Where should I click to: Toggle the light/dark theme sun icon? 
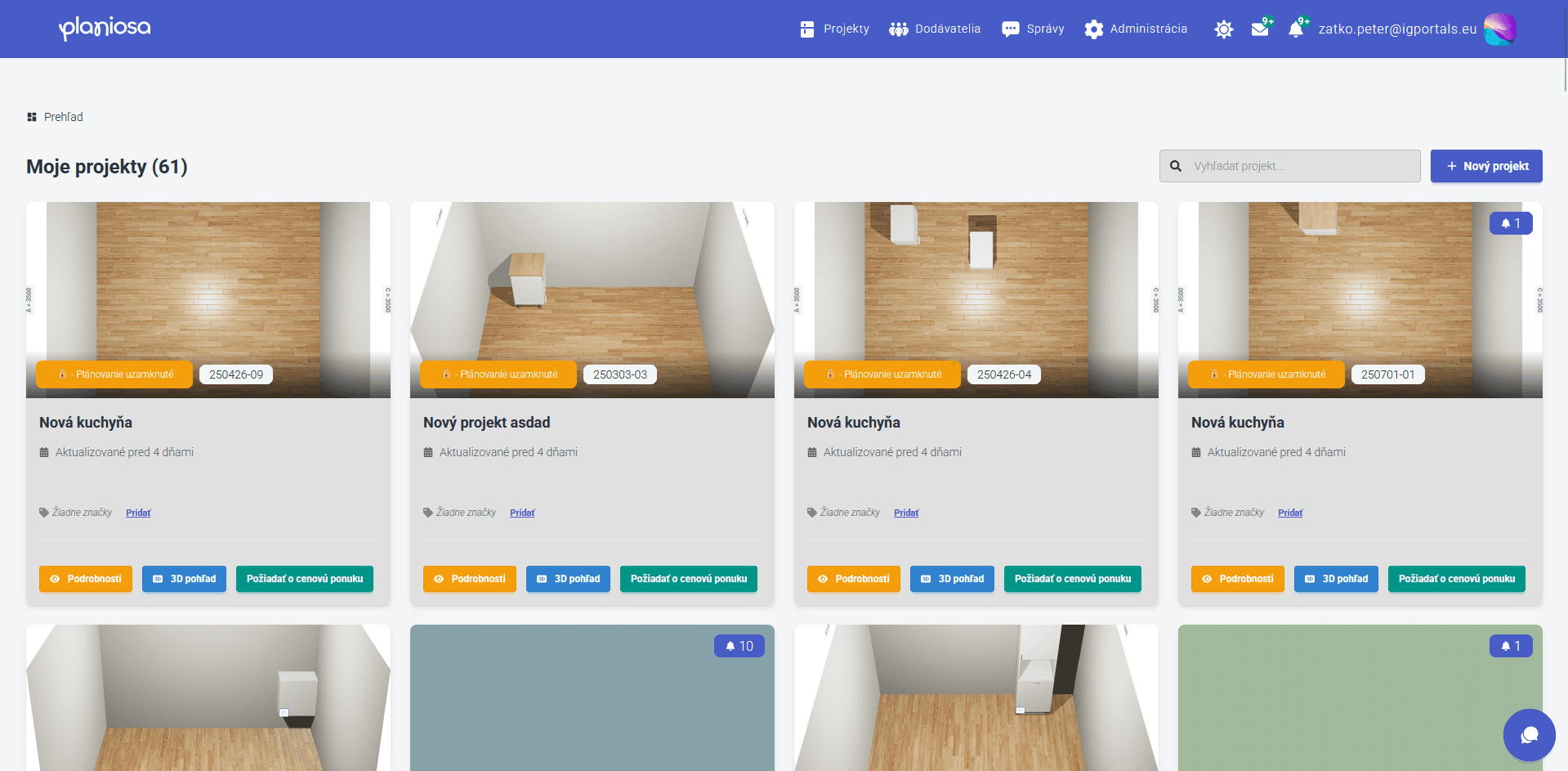tap(1223, 29)
